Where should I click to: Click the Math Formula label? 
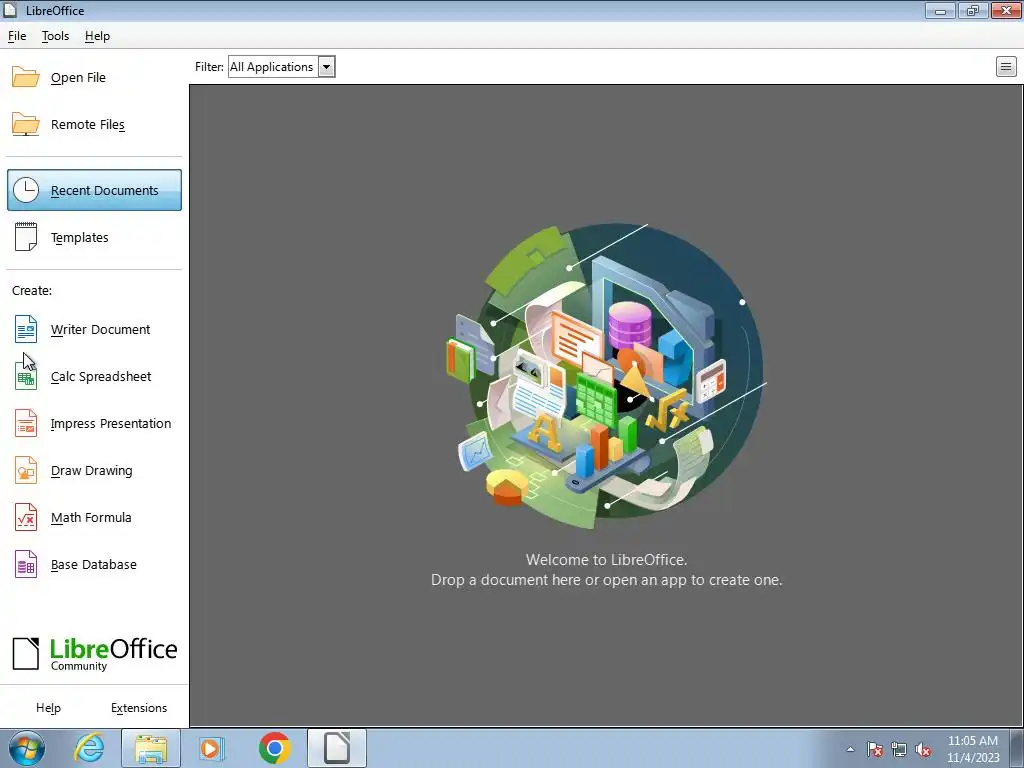click(x=91, y=518)
